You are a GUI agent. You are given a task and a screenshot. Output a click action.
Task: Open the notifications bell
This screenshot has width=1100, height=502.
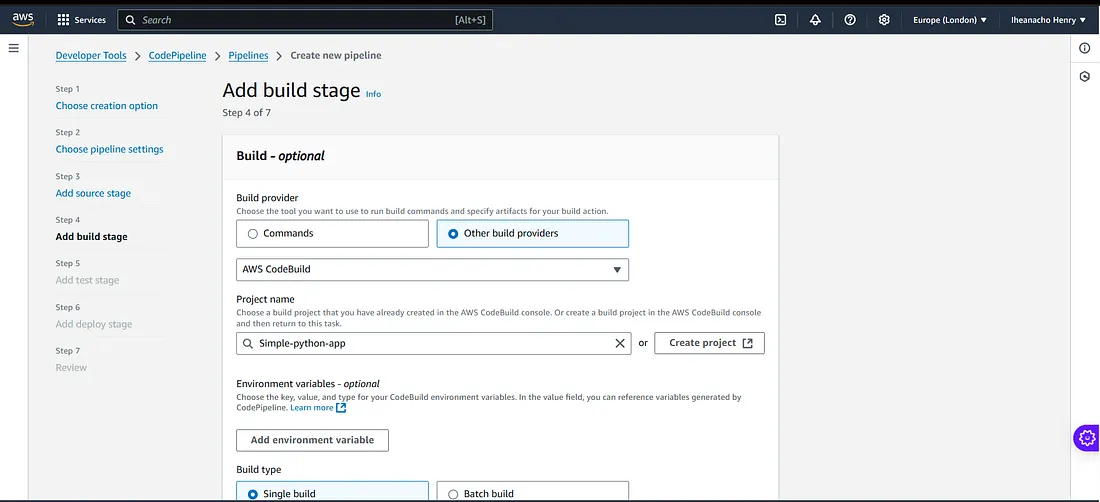pyautogui.click(x=815, y=20)
